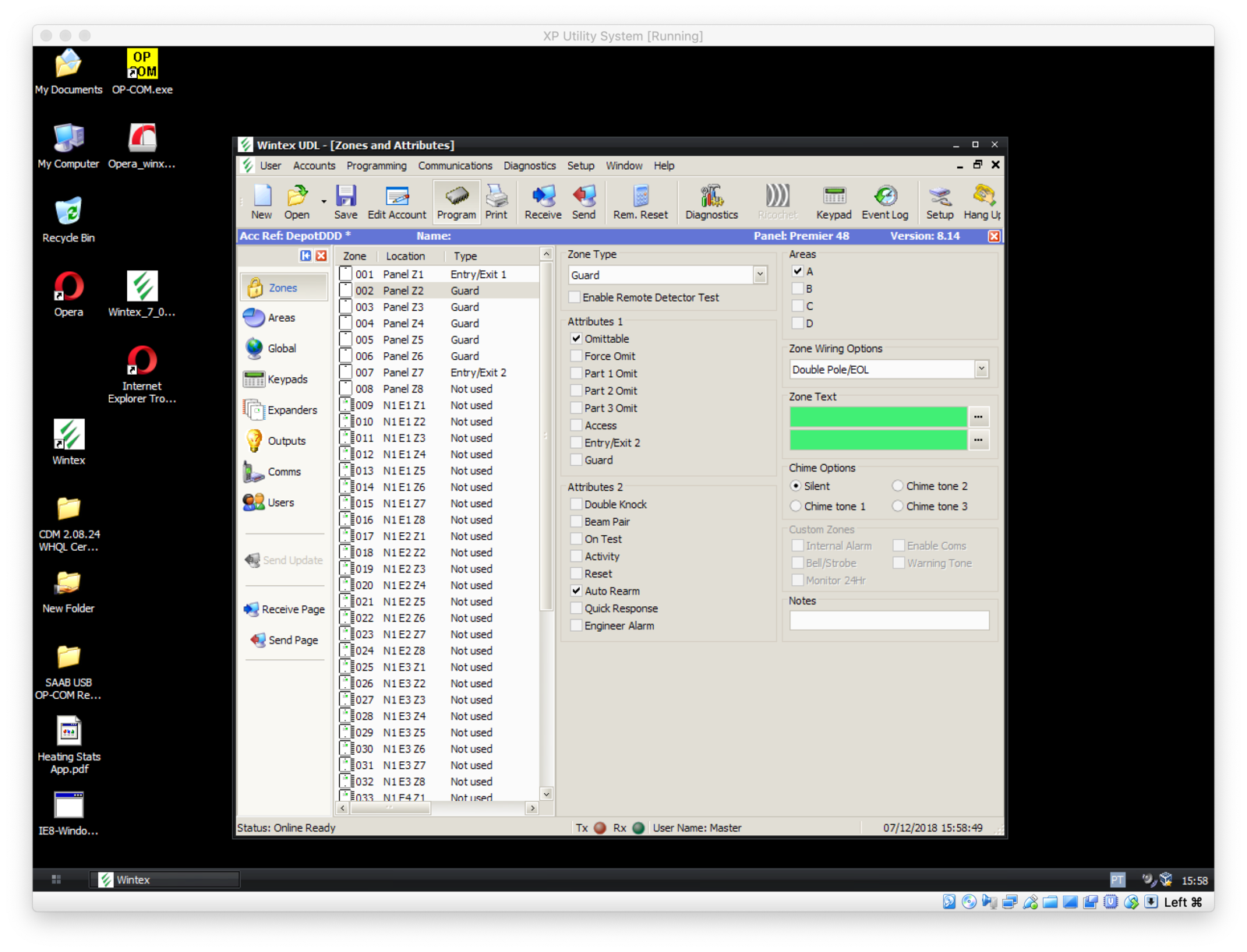Enable Remote Detector Test checkbox
This screenshot has height=952, width=1247.
574,298
